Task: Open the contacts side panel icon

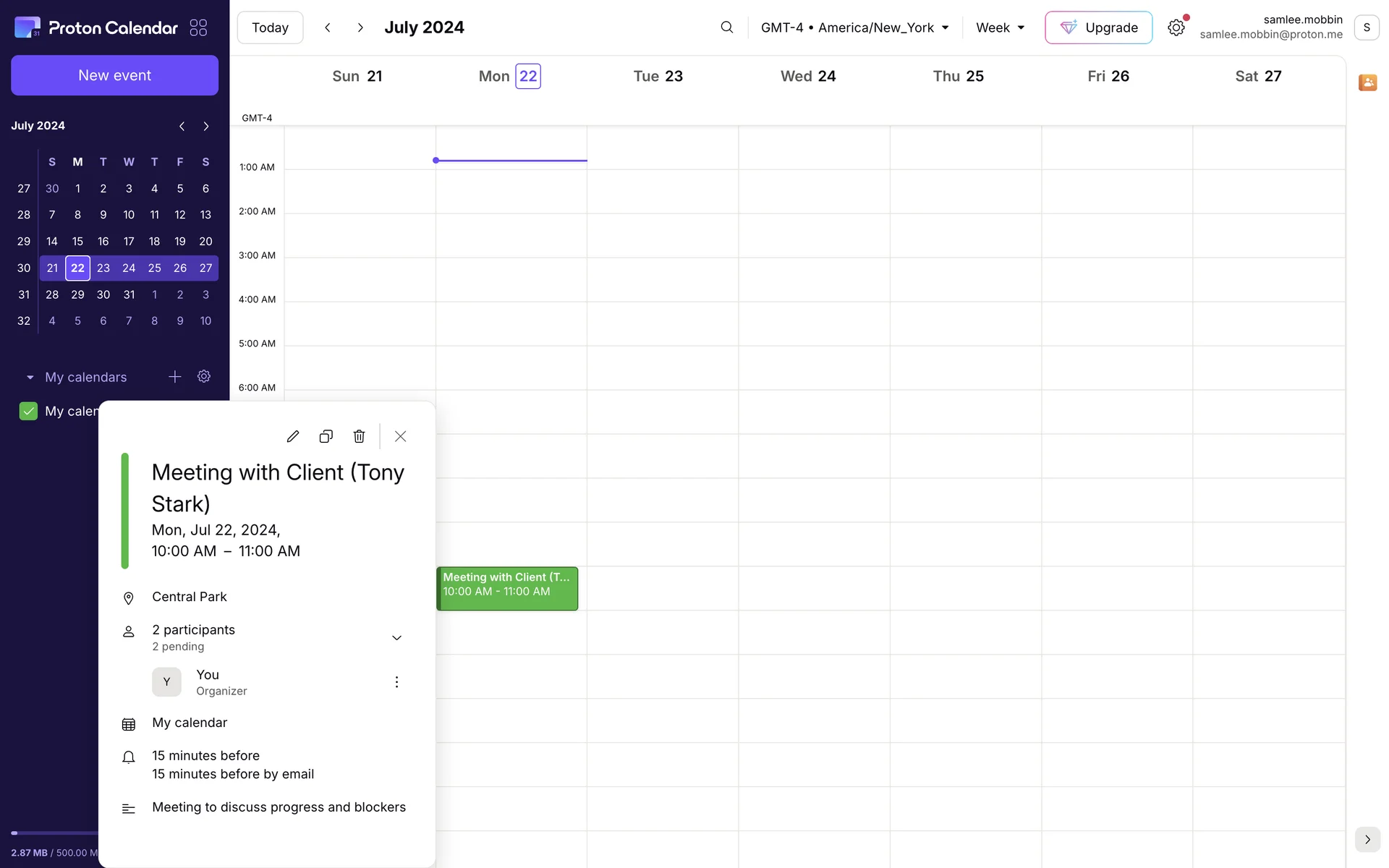Action: tap(1367, 82)
